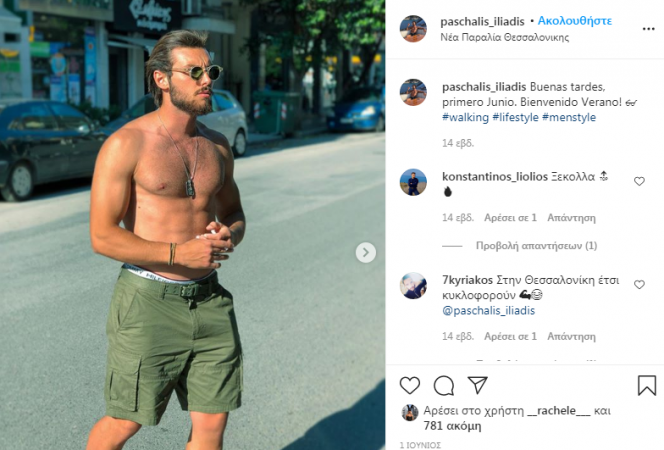664x450 pixels.
Task: Open 7kyriakos profile picture
Action: coord(413,286)
